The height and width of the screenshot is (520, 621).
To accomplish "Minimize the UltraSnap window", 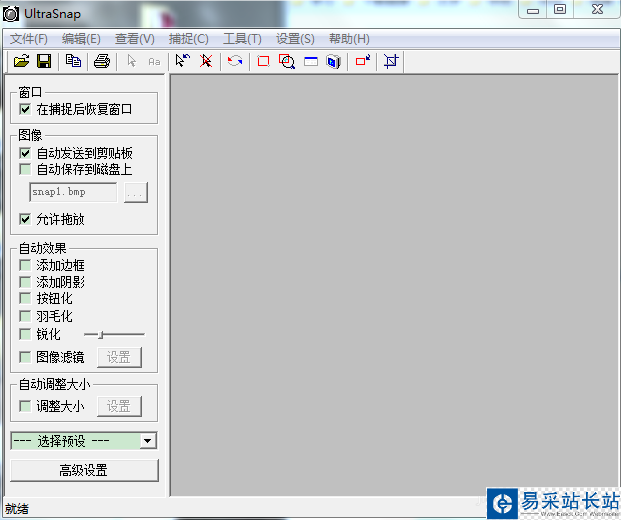I will coord(533,10).
